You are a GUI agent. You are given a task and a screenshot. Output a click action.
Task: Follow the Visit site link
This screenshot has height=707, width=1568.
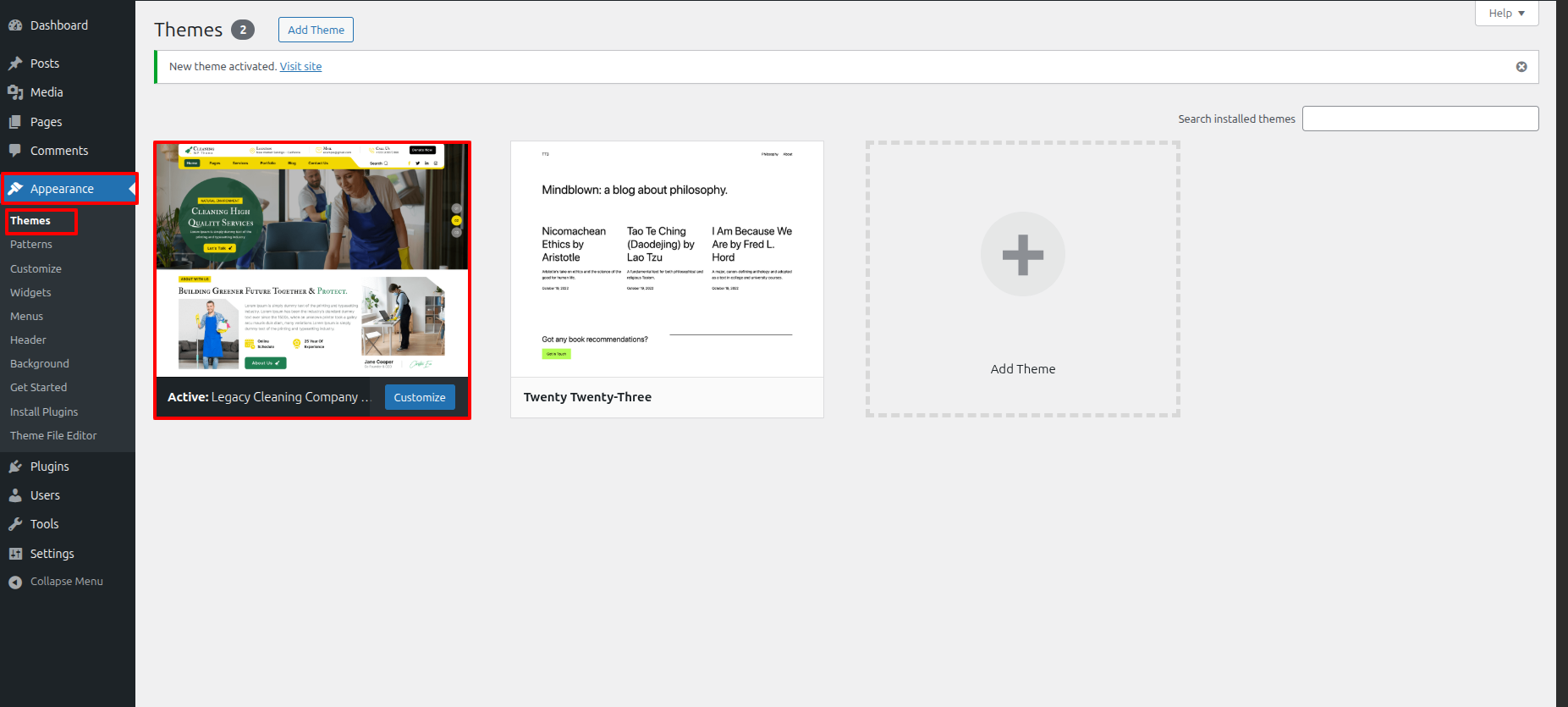300,67
